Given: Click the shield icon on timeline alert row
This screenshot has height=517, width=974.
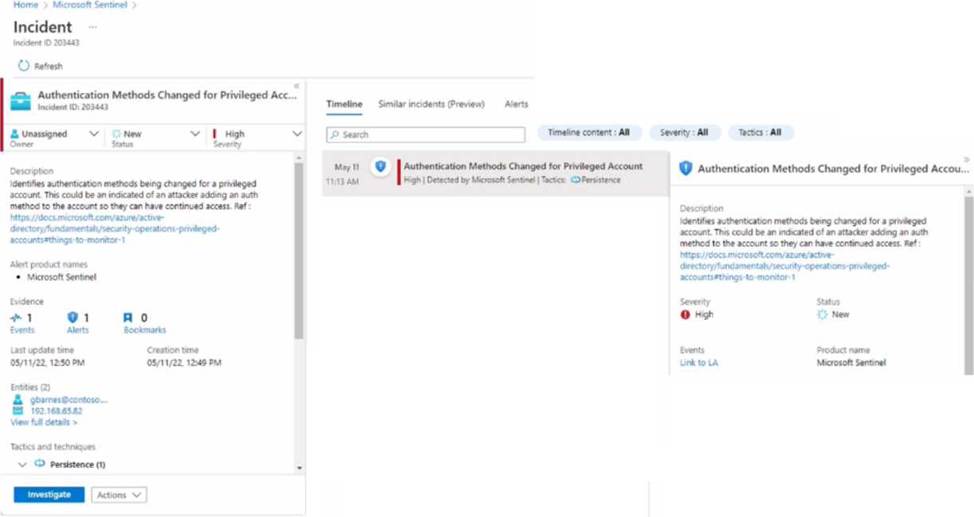Looking at the screenshot, I should click(x=380, y=167).
